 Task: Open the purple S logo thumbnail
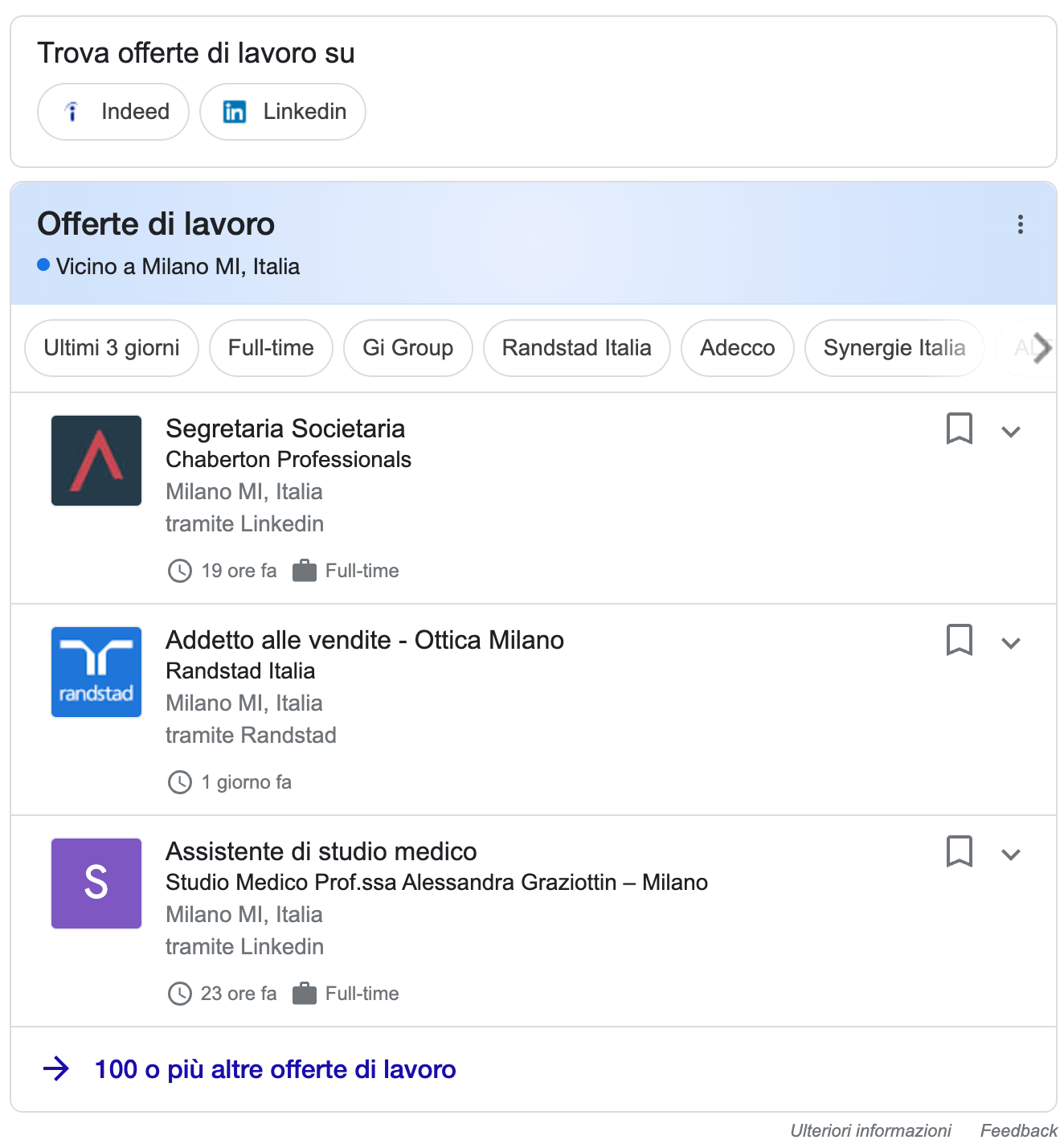[x=96, y=884]
